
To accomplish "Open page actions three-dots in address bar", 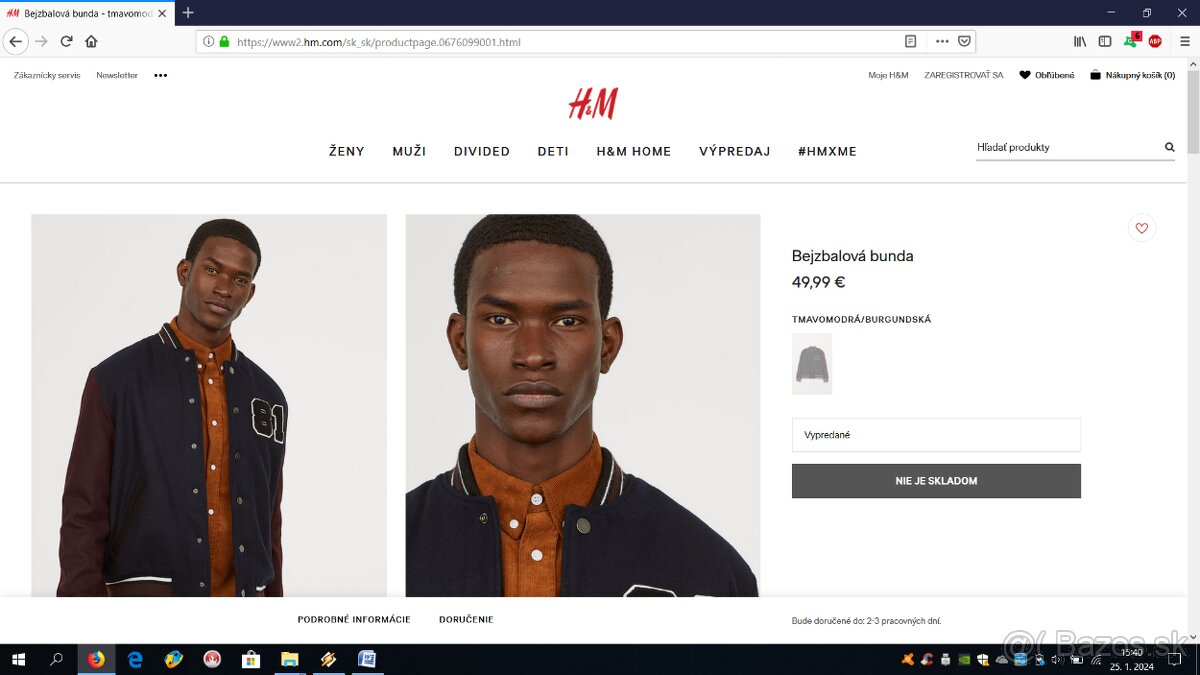I will point(941,42).
